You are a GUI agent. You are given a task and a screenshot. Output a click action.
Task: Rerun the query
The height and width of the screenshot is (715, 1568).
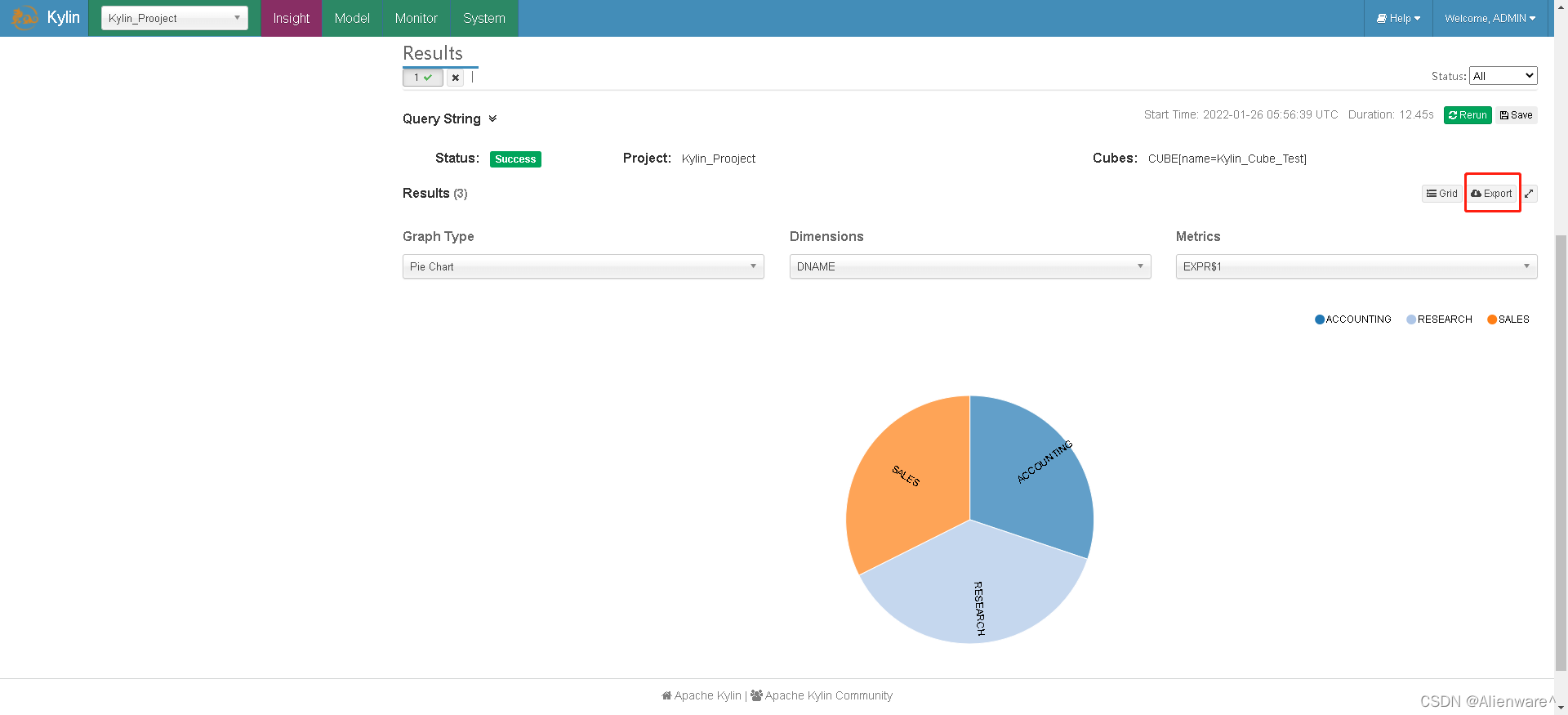pyautogui.click(x=1468, y=115)
